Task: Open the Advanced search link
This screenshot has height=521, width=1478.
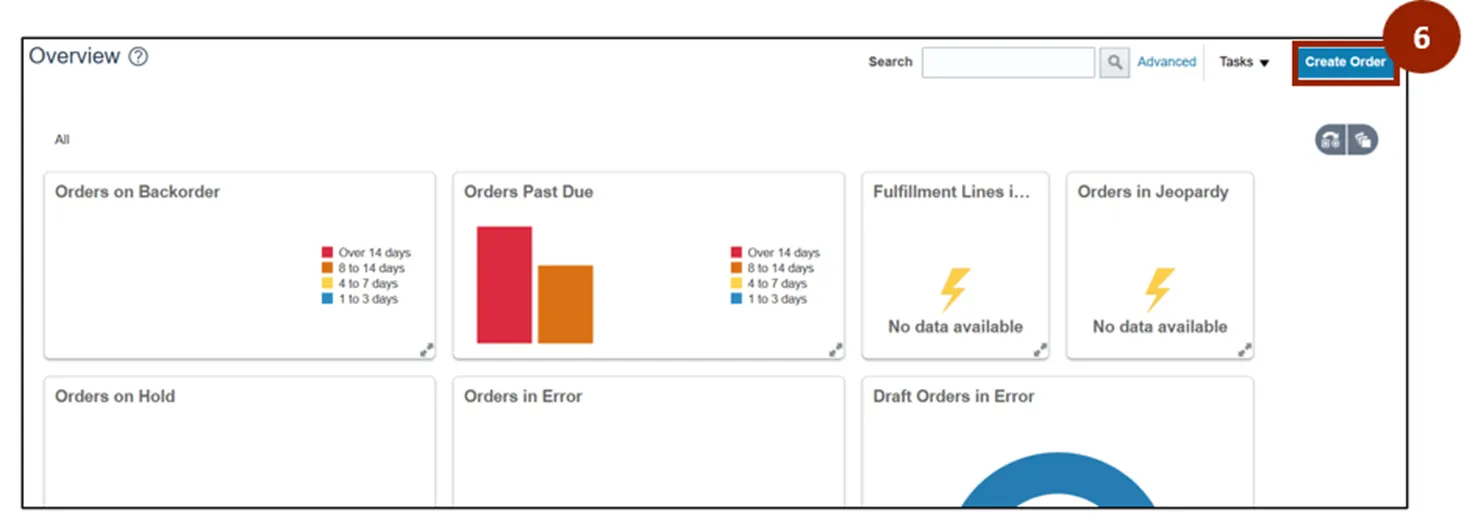Action: (x=1166, y=62)
